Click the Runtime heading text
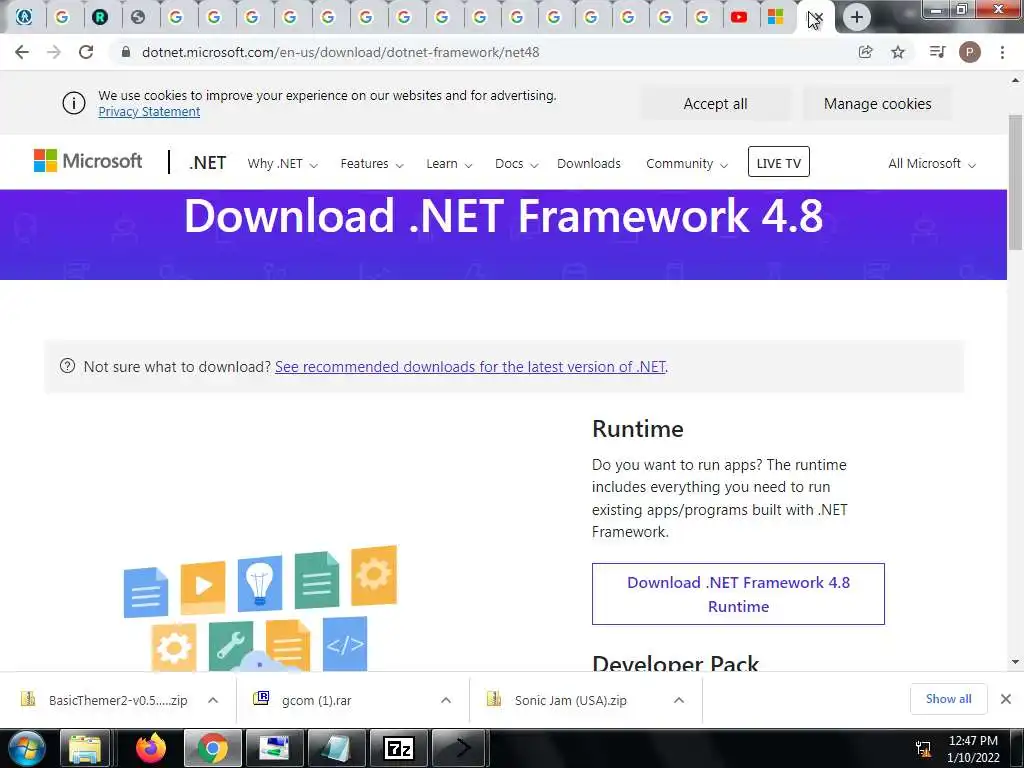This screenshot has height=768, width=1024. (637, 429)
